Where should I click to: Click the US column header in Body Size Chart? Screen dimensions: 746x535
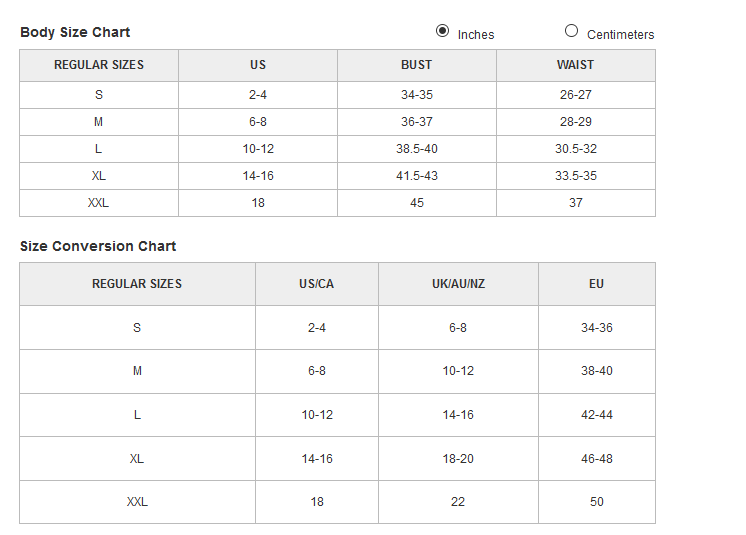pos(258,65)
